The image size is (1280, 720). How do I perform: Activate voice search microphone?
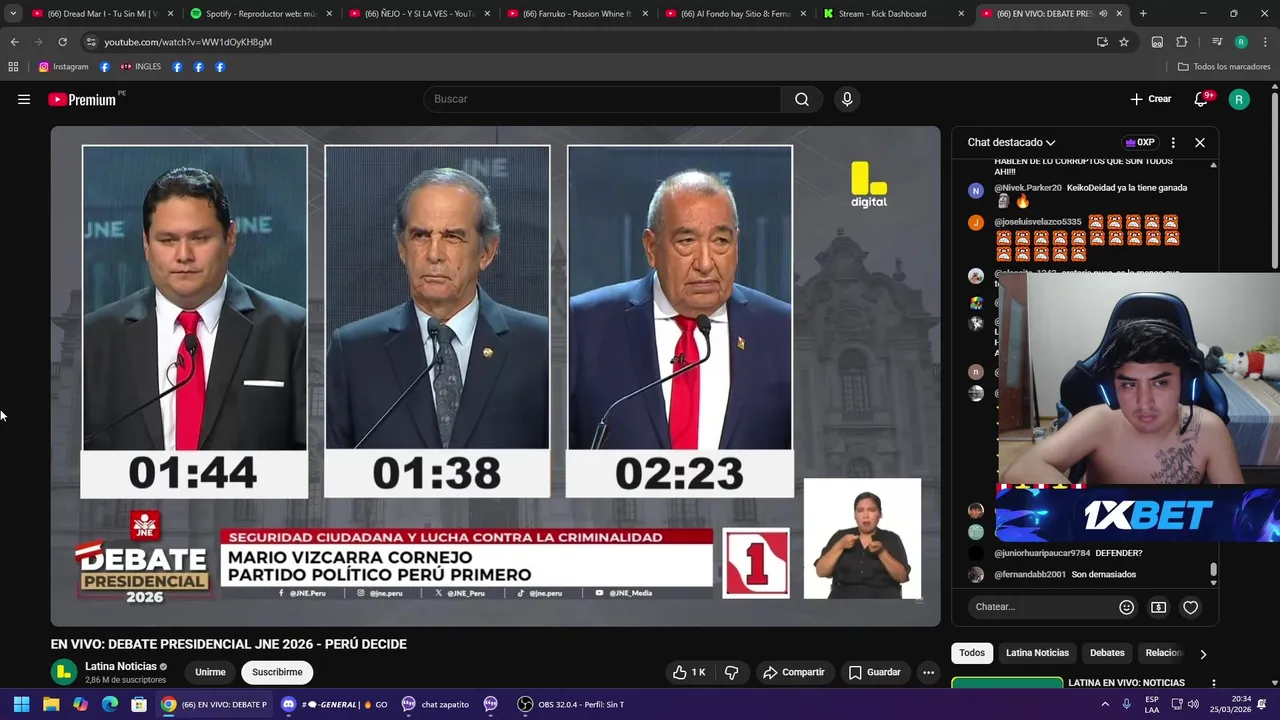(x=847, y=99)
